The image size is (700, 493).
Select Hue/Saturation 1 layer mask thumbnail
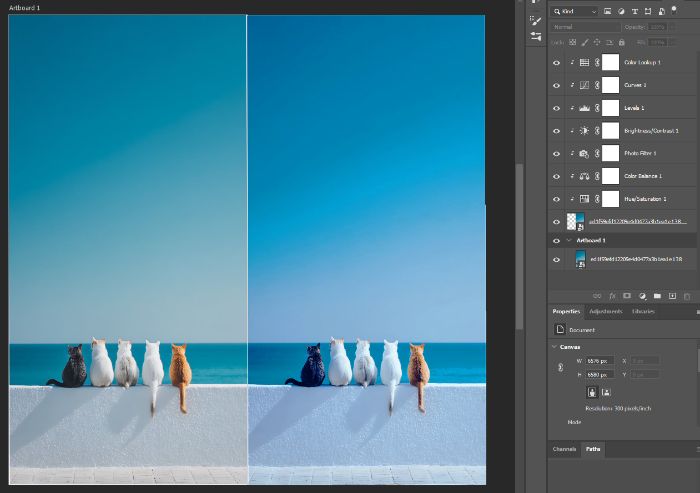click(x=610, y=199)
